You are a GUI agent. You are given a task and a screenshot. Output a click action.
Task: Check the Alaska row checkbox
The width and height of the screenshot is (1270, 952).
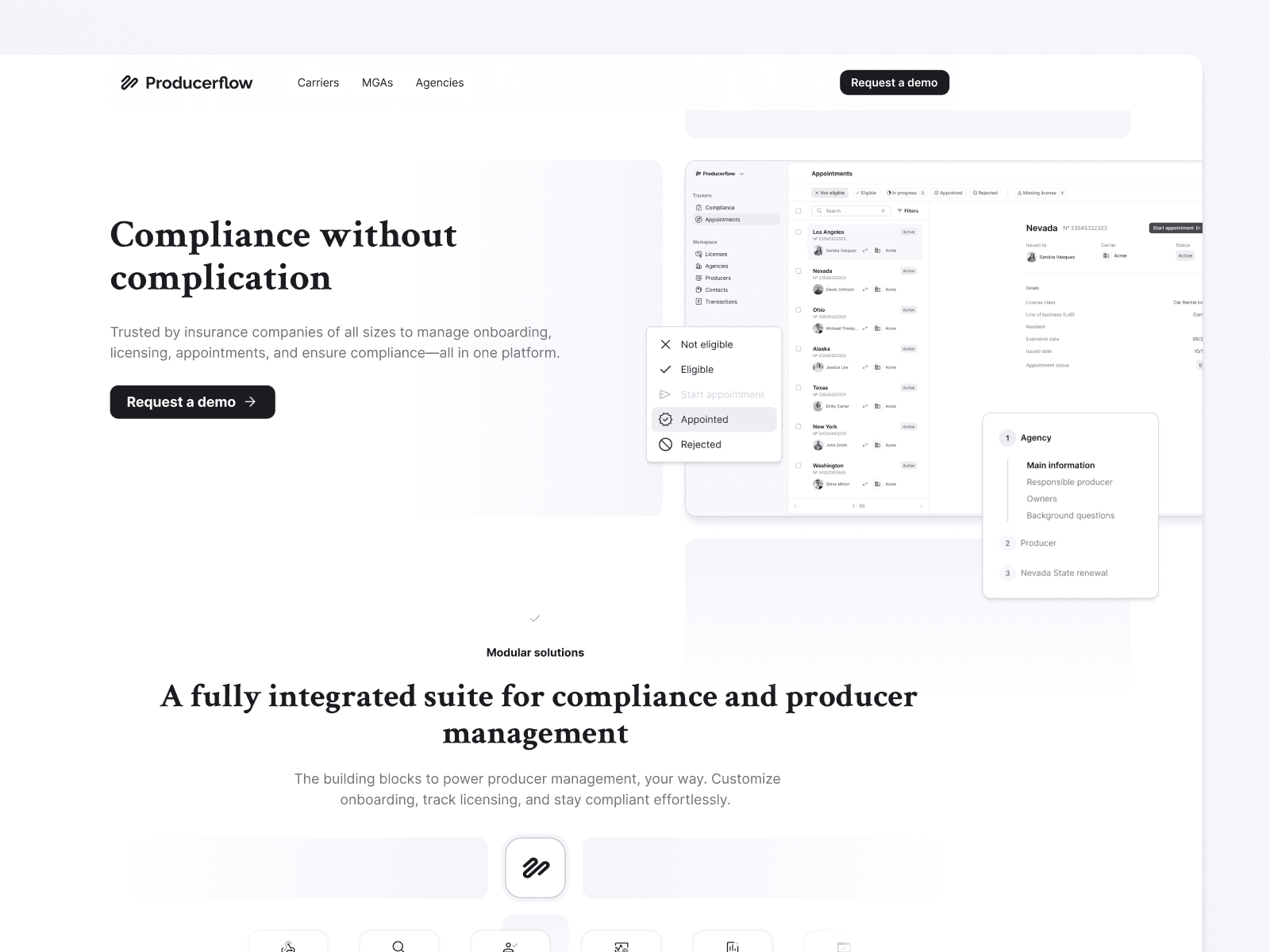point(799,349)
